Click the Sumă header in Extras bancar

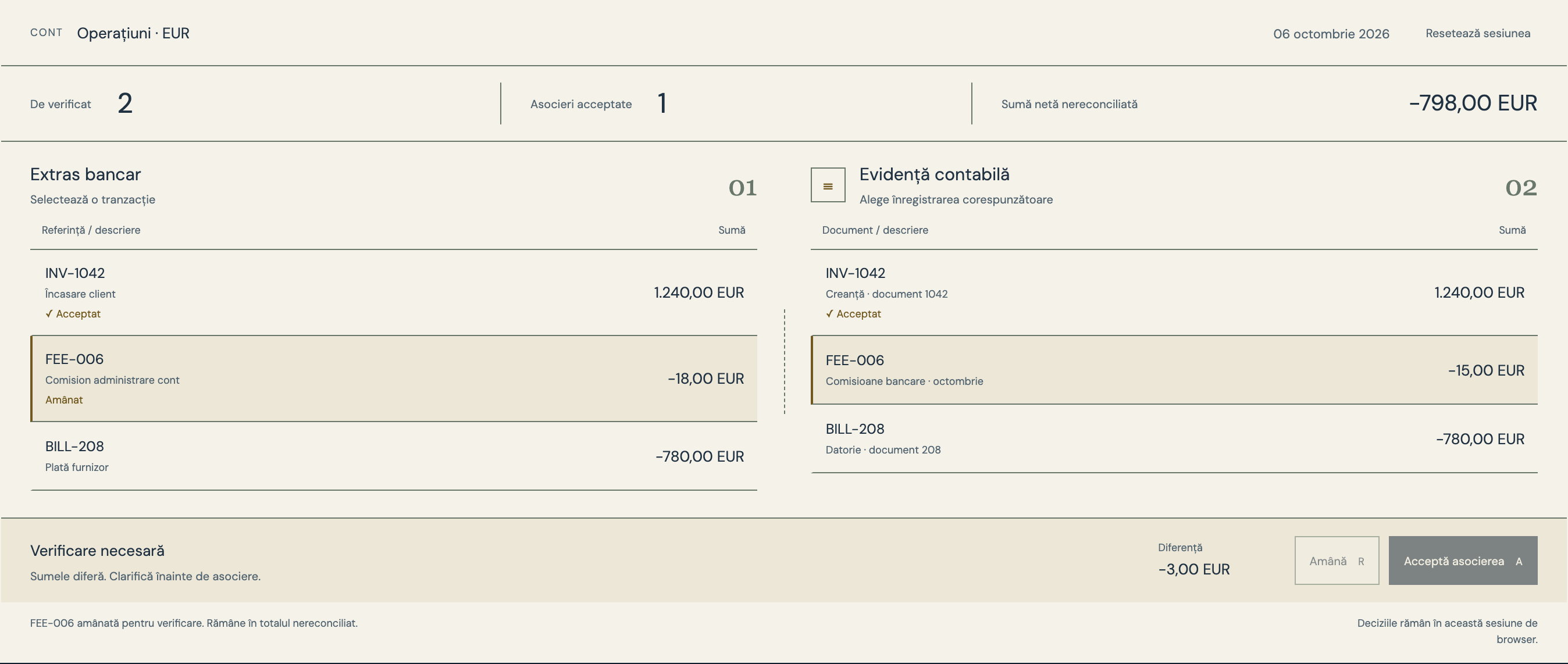coord(732,230)
